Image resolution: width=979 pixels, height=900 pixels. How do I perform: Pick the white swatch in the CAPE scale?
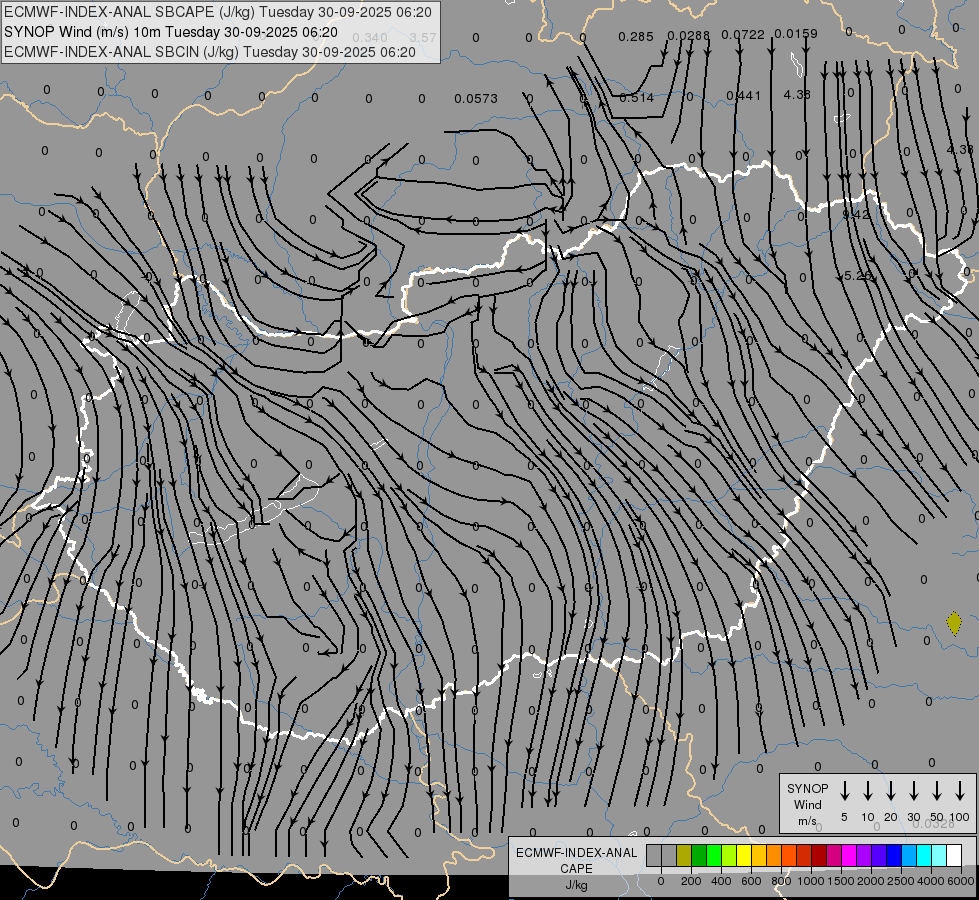(x=954, y=855)
